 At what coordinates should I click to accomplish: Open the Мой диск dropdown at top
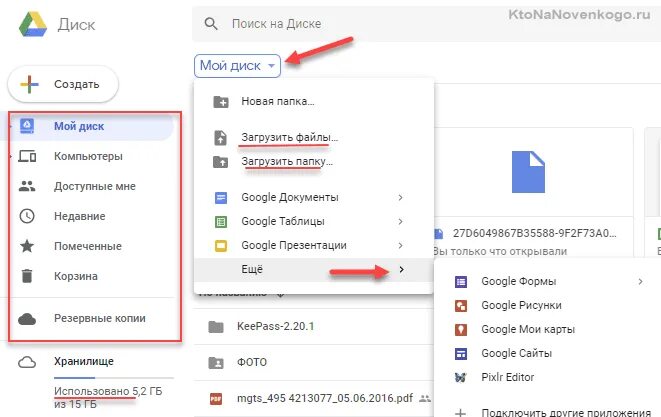coord(237,66)
